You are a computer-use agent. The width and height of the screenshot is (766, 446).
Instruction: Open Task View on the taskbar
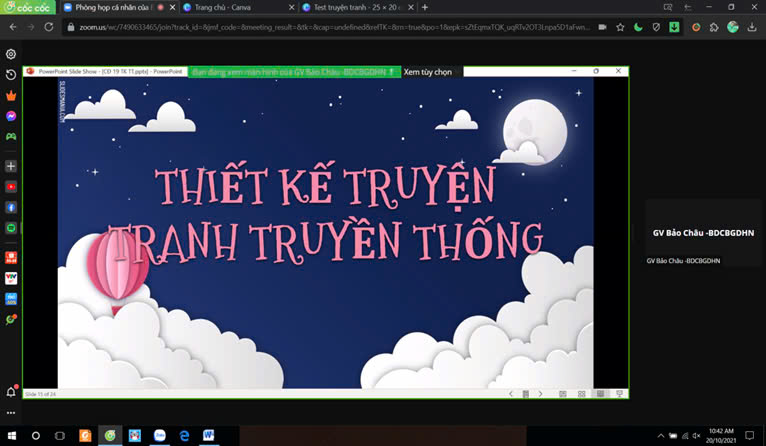click(x=60, y=435)
